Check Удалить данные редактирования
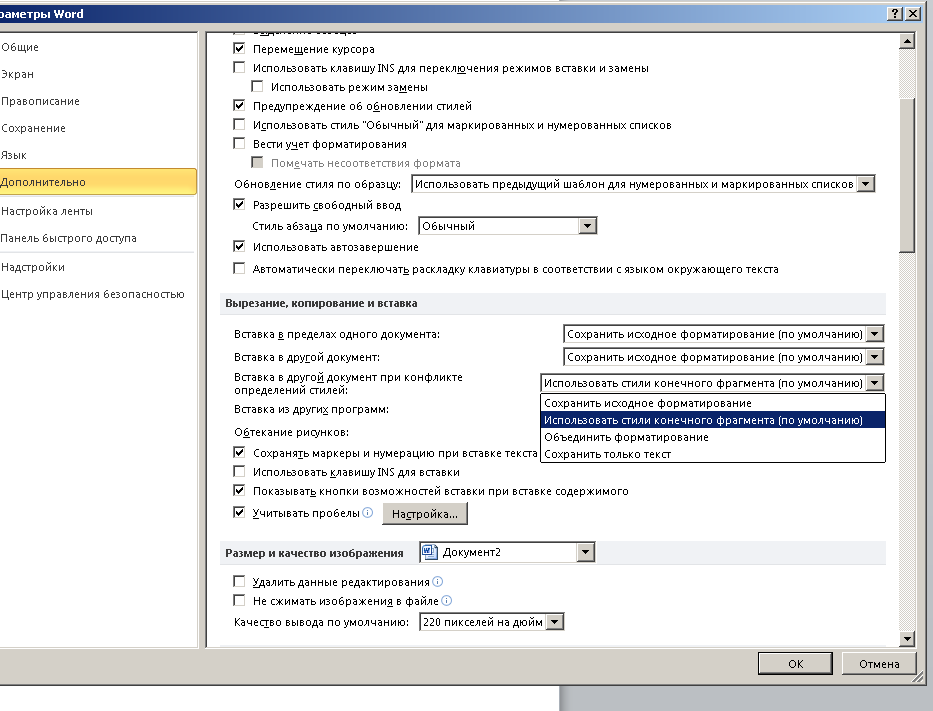Screen dimensions: 933x711 pos(239,581)
